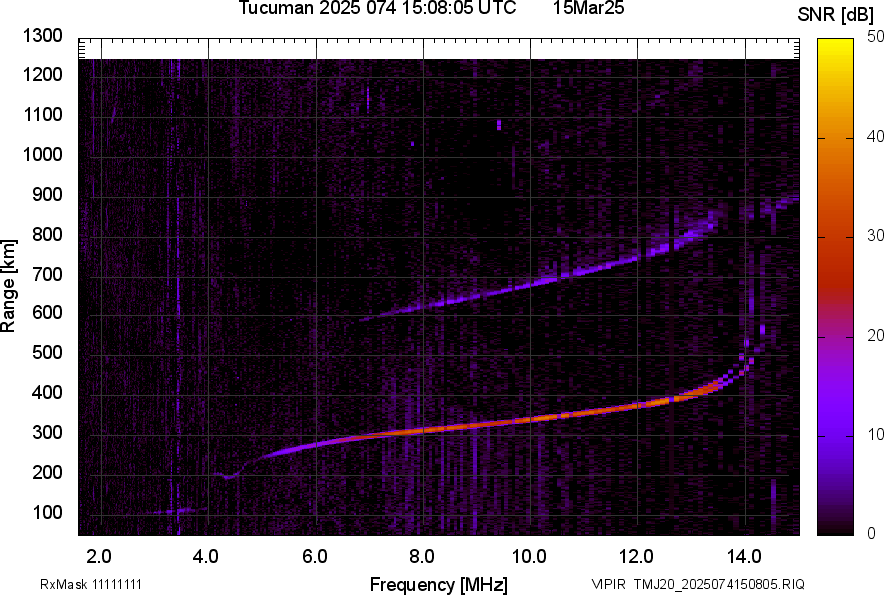Click the 'SNR [dB]' colorbar title
This screenshot has width=884, height=595.
pos(836,15)
